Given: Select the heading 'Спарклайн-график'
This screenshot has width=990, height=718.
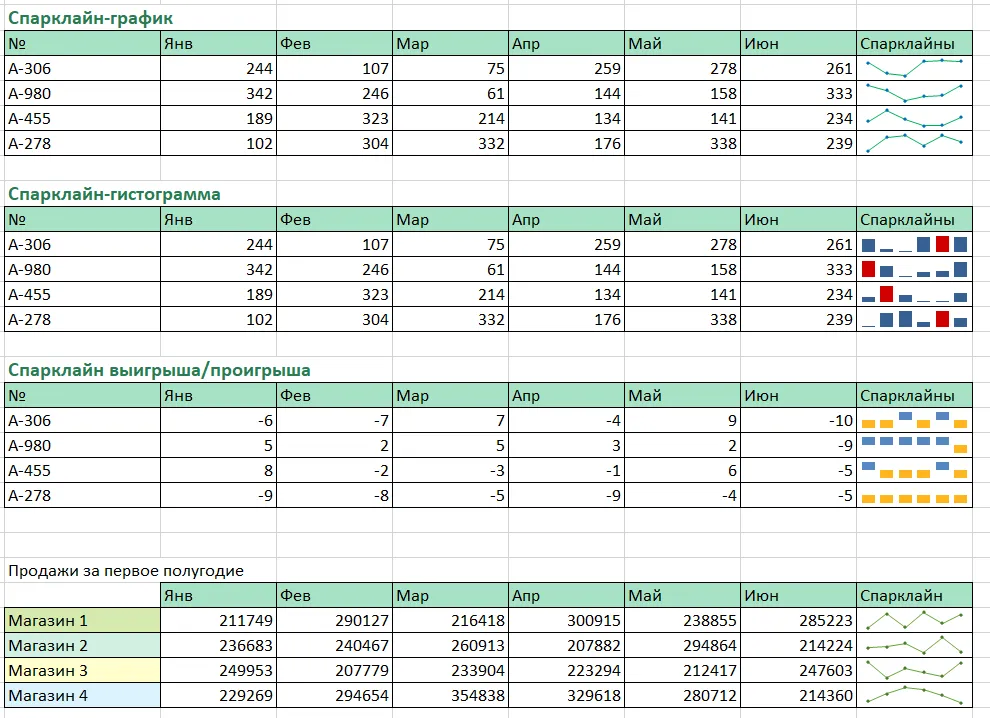Looking at the screenshot, I should tap(90, 18).
